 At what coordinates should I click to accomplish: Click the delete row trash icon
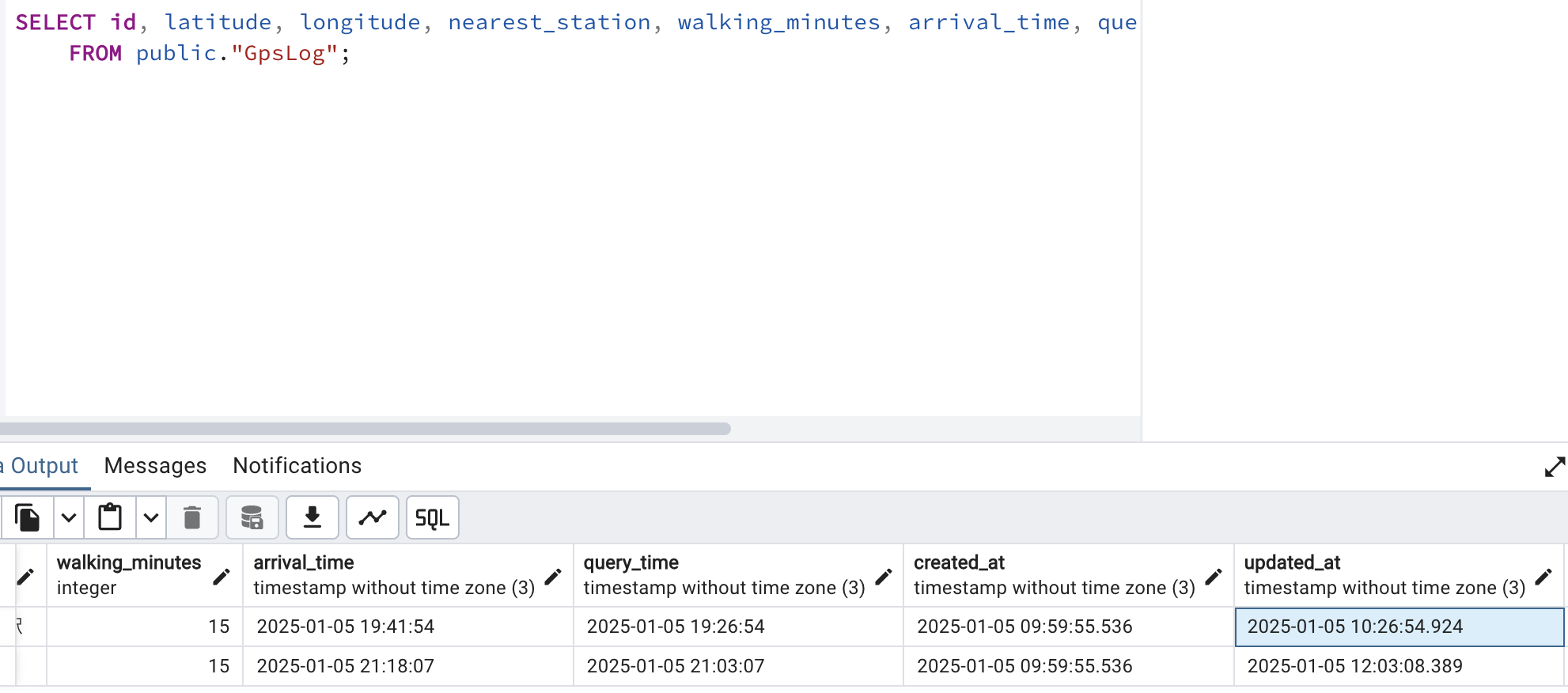click(x=192, y=518)
